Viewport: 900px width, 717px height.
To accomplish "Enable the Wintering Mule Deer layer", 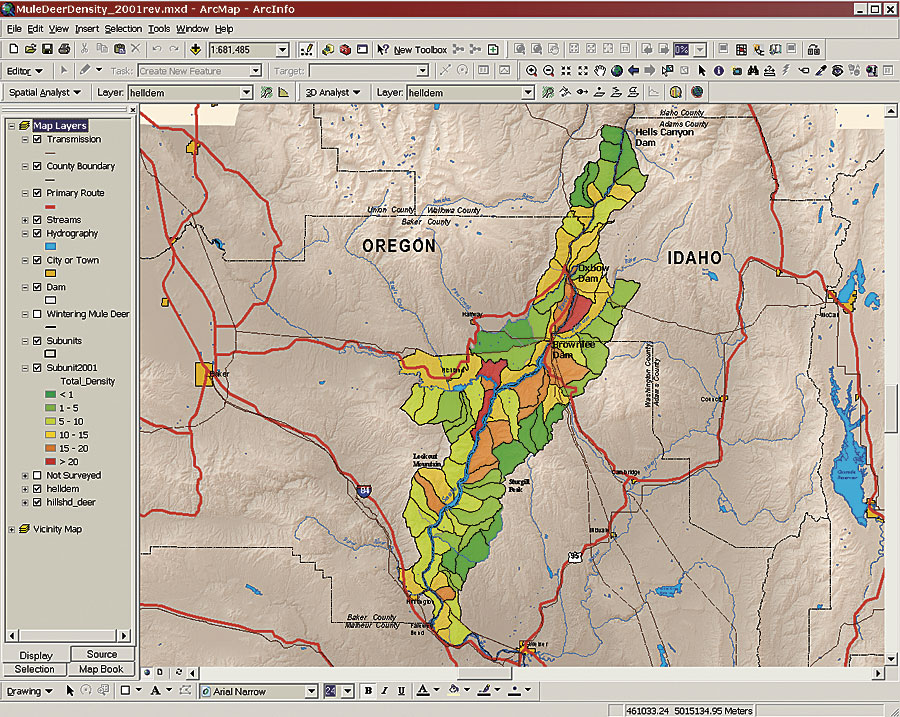I will point(37,314).
